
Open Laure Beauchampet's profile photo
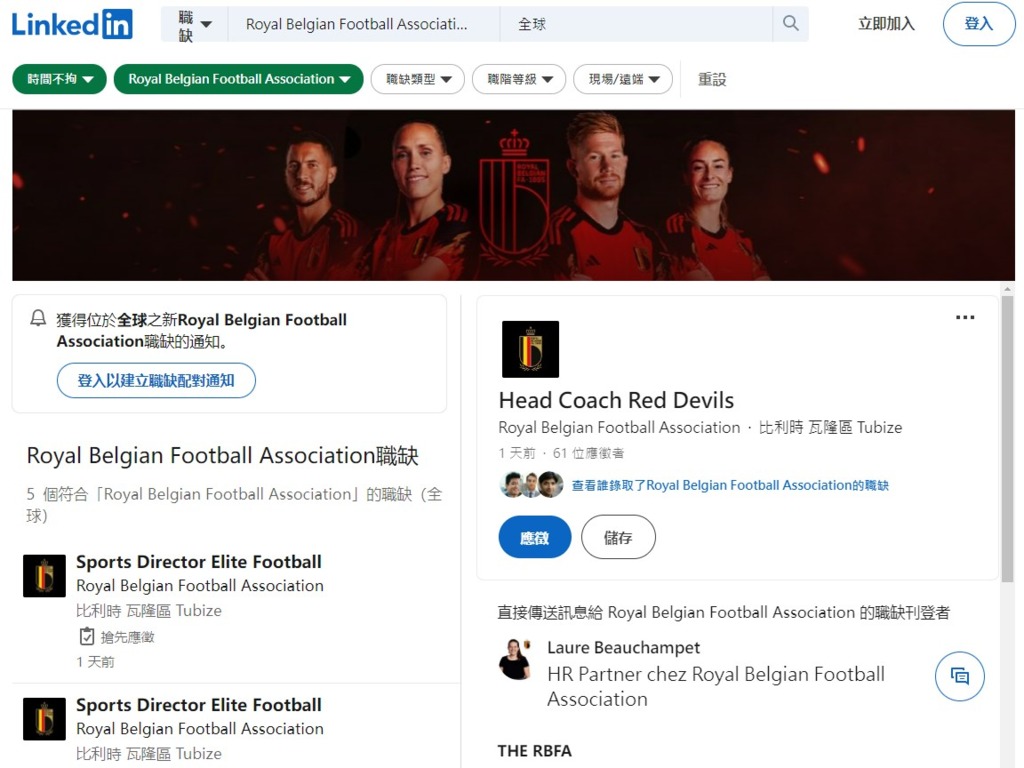tap(515, 660)
